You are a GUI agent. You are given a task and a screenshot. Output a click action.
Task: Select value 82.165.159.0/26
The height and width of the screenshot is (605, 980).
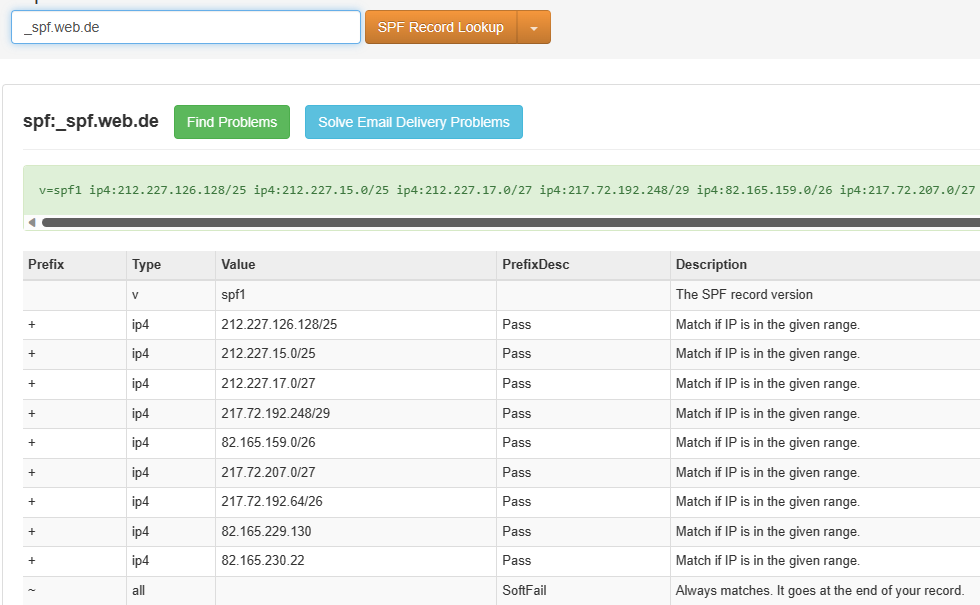pos(268,442)
